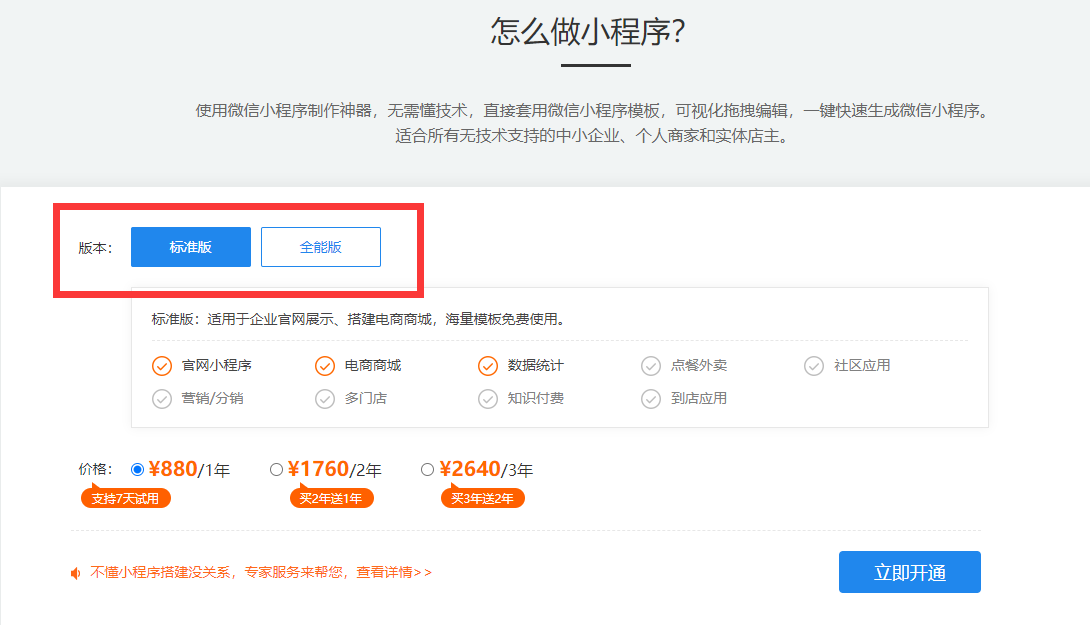Click the 买2年送1年 promotion badge
Image resolution: width=1090 pixels, height=625 pixels.
332,498
